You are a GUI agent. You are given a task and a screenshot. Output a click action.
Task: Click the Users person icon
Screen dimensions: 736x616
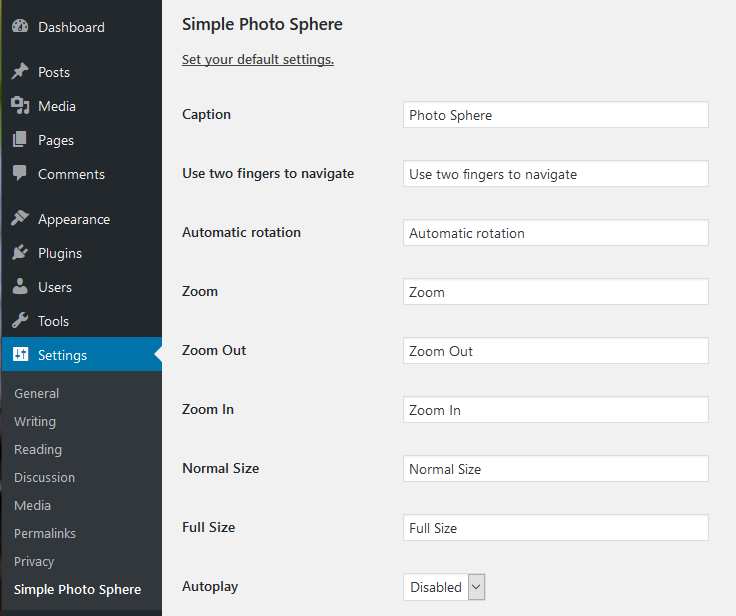20,286
